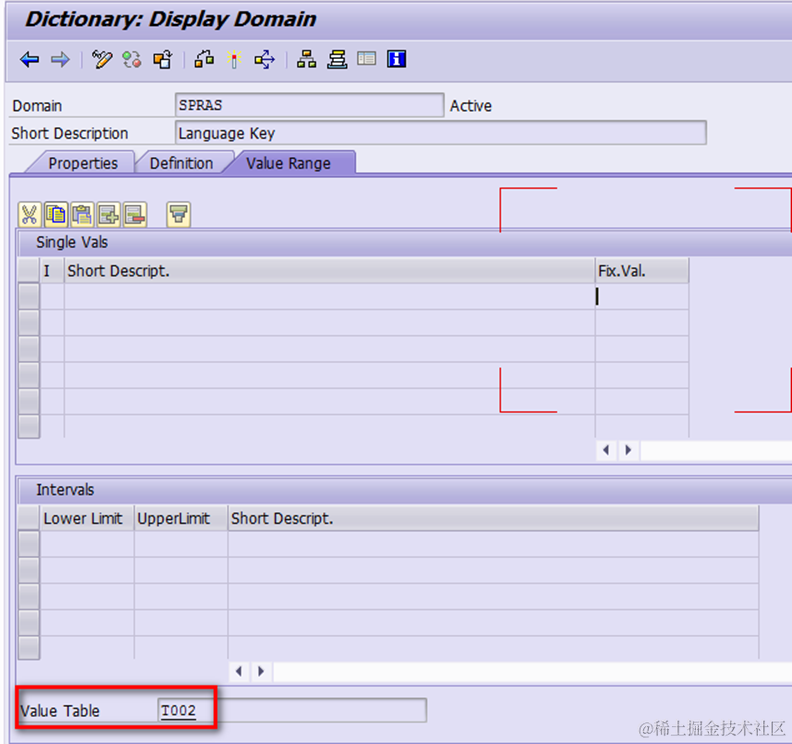Click first UpperLimit cell in Intervals

181,544
